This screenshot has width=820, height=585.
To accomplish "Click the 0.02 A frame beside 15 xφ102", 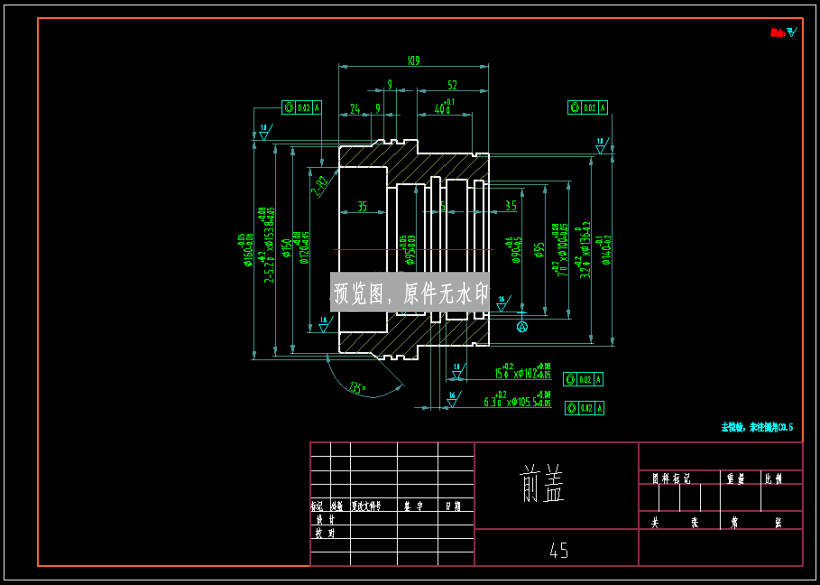I will (583, 379).
